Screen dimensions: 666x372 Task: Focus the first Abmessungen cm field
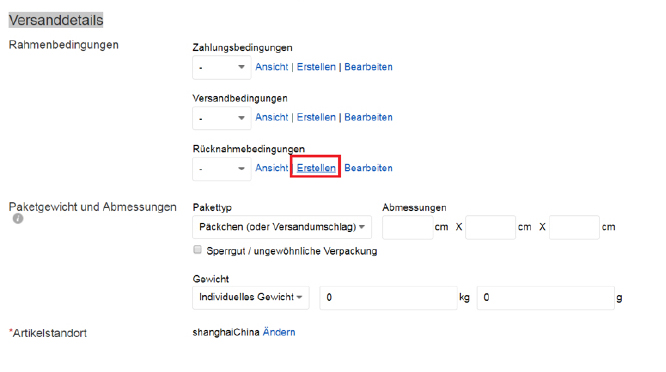tap(407, 227)
